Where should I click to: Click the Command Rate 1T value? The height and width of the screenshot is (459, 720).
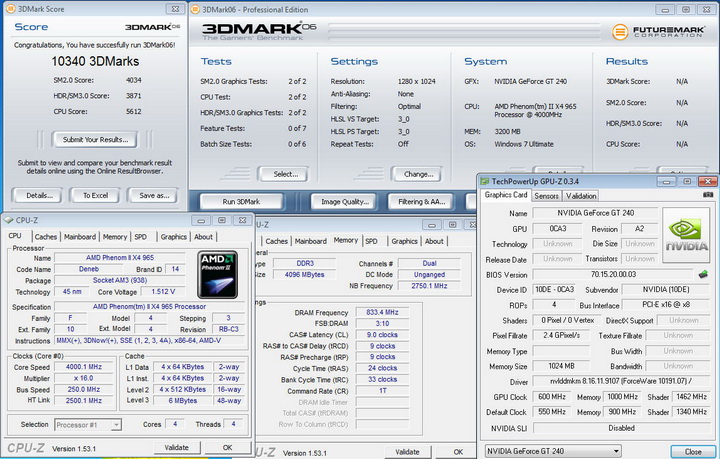pos(382,391)
